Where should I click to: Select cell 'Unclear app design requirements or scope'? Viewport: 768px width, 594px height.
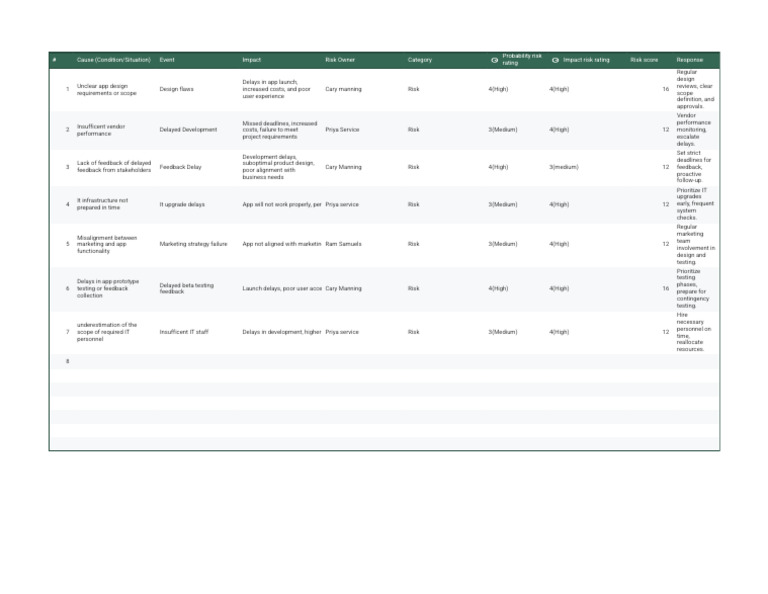click(x=107, y=89)
